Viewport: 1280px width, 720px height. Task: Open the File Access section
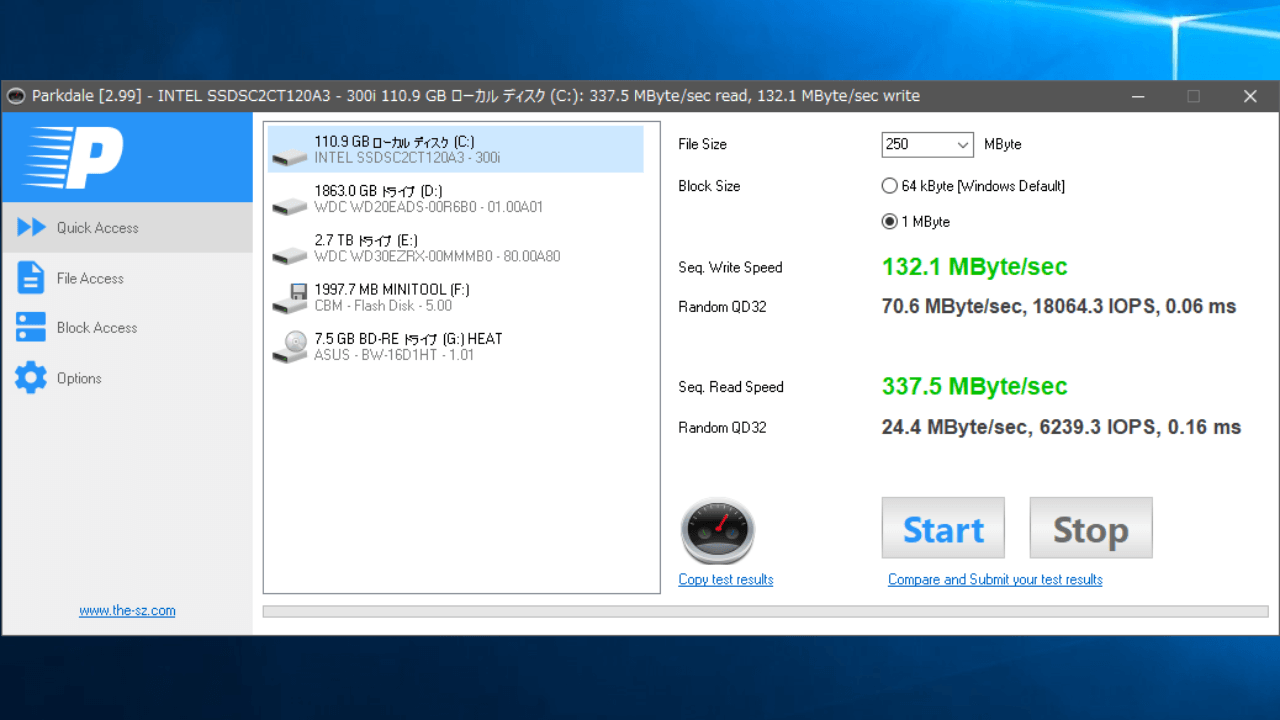point(127,278)
